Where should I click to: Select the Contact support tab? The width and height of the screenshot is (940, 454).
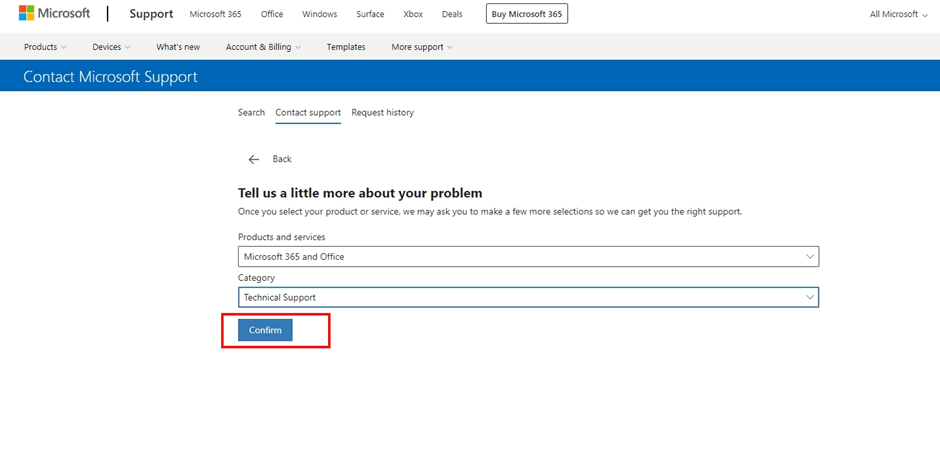pyautogui.click(x=308, y=112)
